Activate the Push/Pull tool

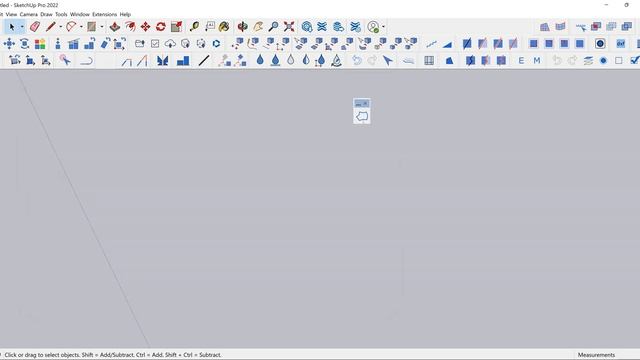(x=115, y=27)
